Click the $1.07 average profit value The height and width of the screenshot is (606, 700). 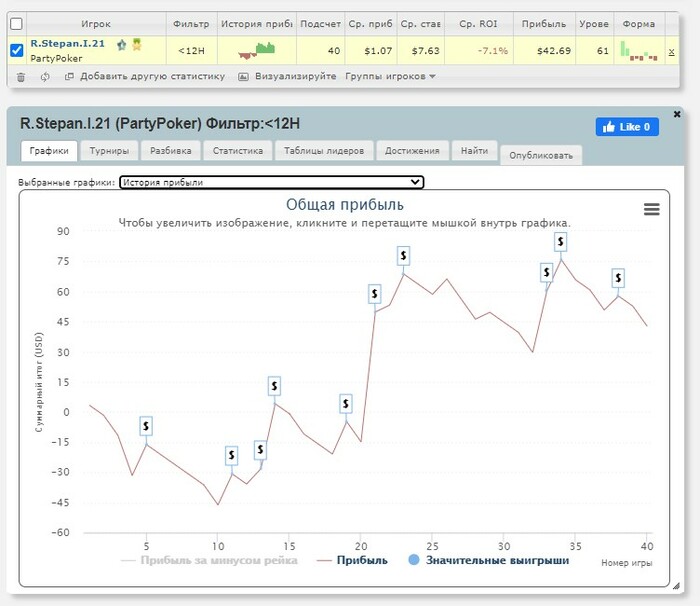(x=378, y=51)
